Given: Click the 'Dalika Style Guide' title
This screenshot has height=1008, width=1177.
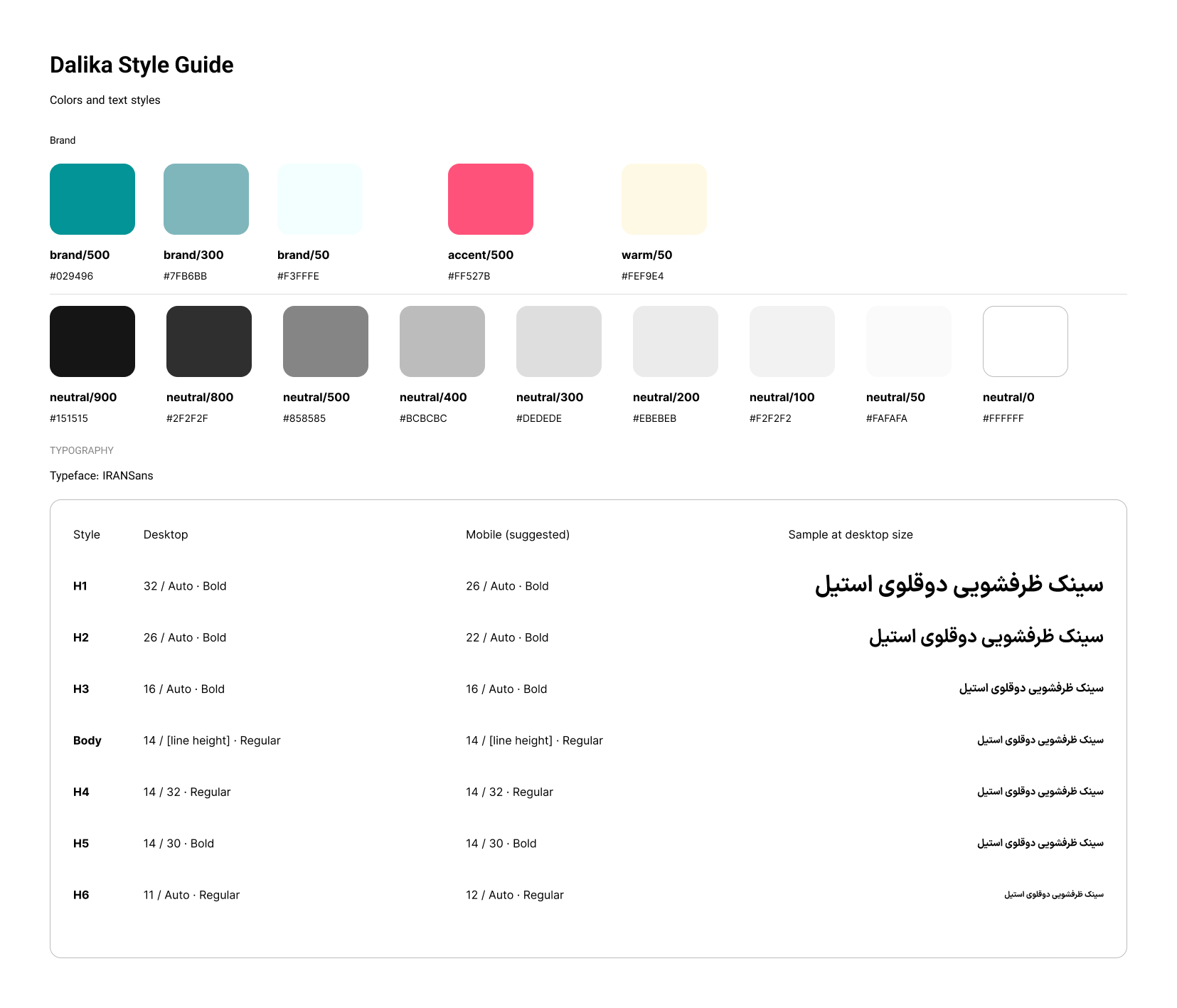Looking at the screenshot, I should [142, 65].
